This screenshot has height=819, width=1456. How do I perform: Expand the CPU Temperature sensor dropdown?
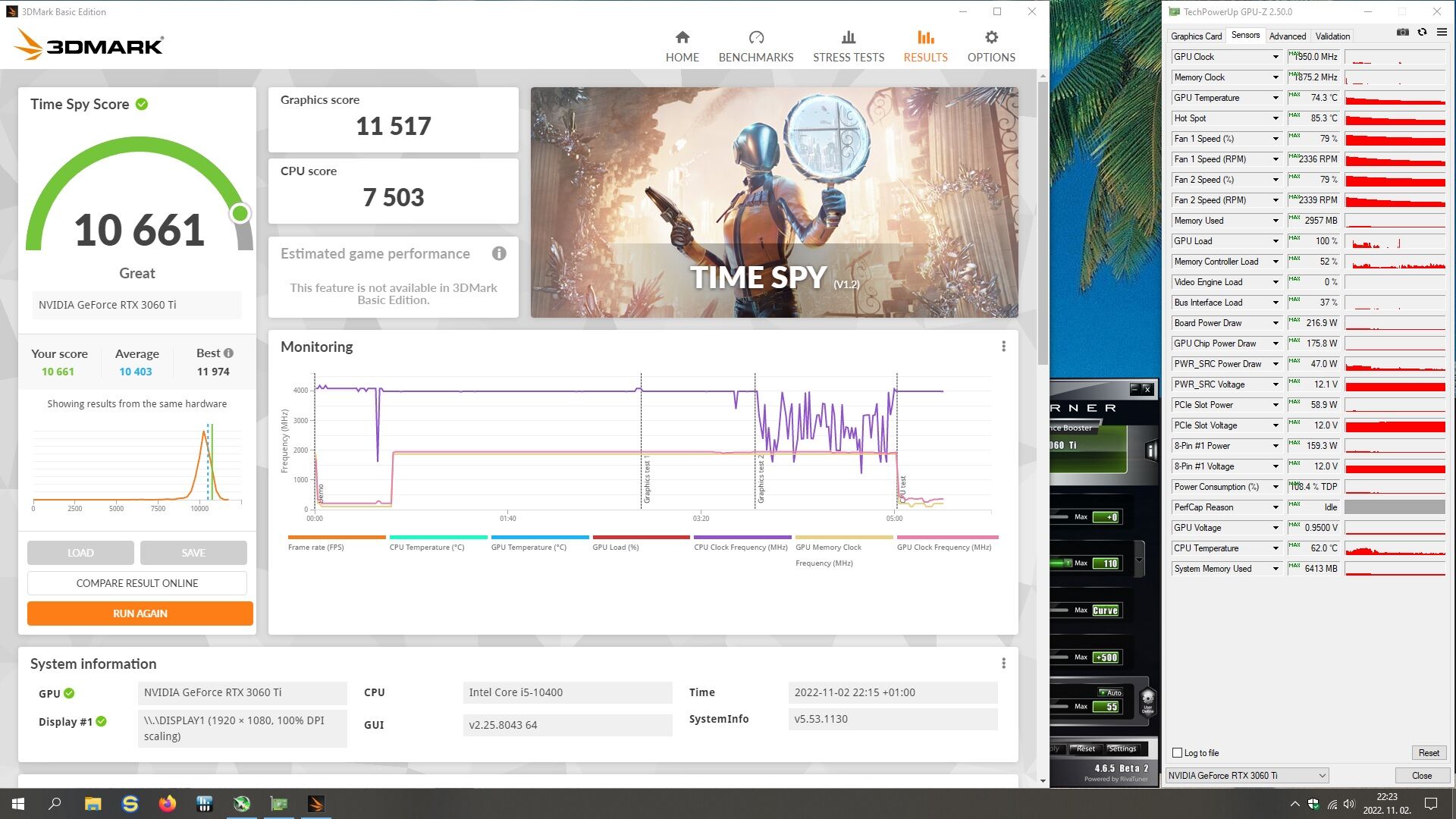pos(1276,548)
